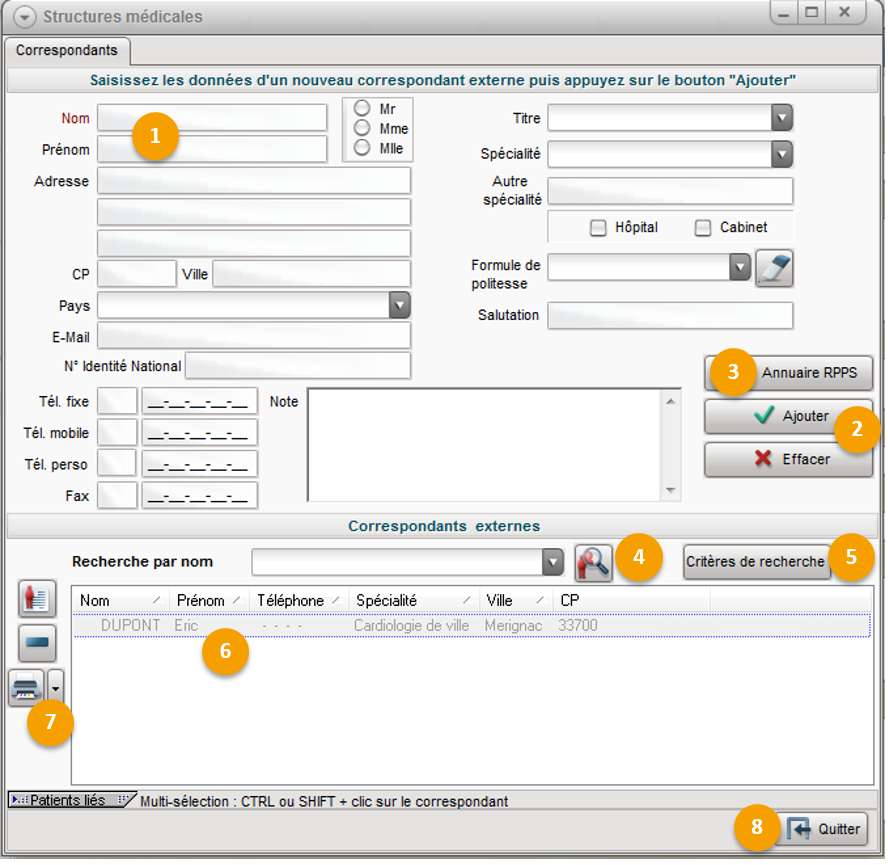Screen dimensions: 888x865
Task: Open the printer options dropdown arrow
Action: (56, 687)
